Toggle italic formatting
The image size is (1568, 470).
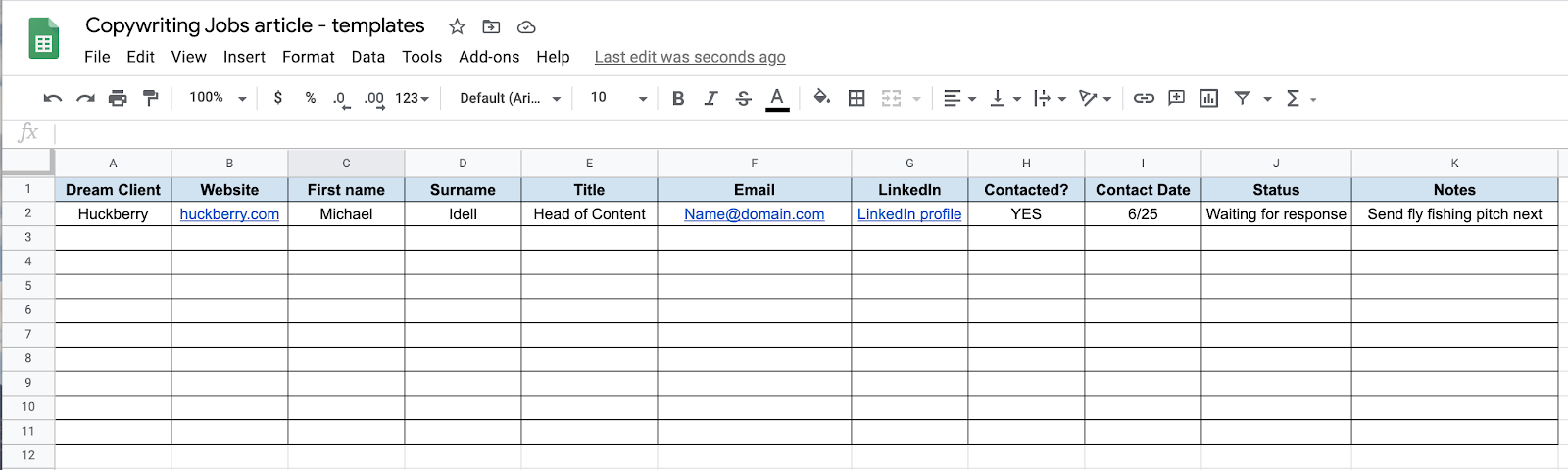(710, 98)
